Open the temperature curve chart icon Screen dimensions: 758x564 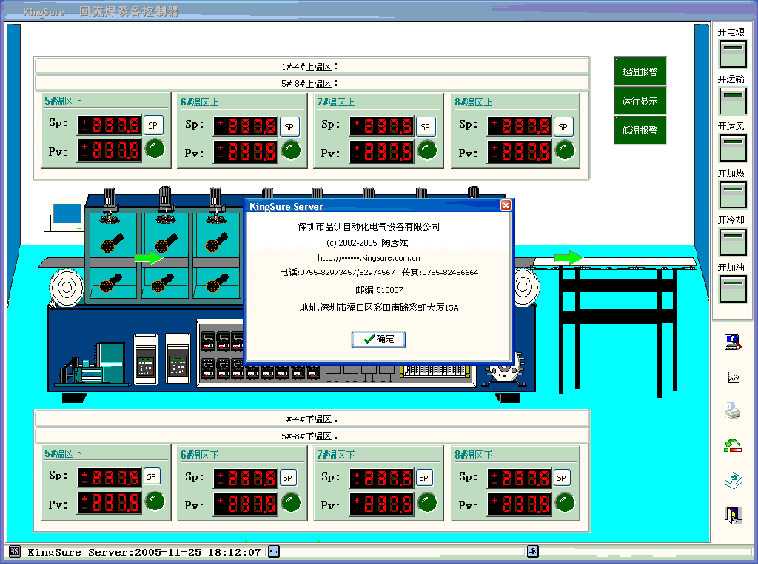tap(733, 377)
